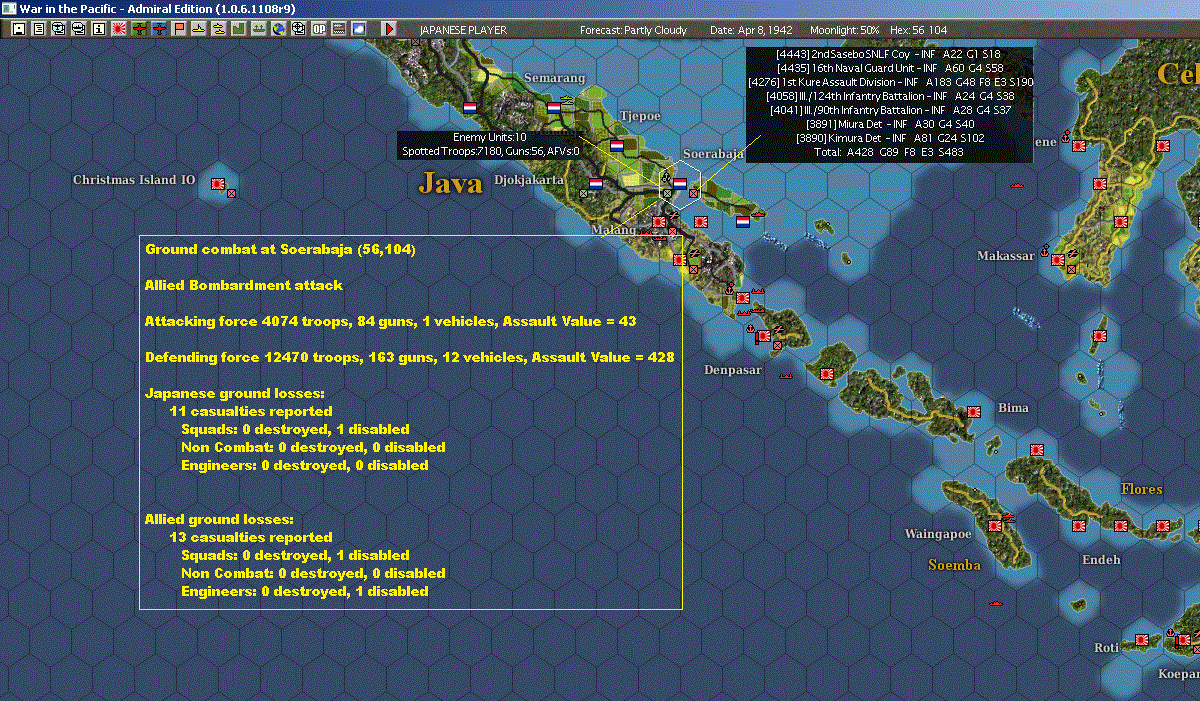Image resolution: width=1200 pixels, height=701 pixels.
Task: Open the document list icon in the toolbar
Action: (x=39, y=30)
